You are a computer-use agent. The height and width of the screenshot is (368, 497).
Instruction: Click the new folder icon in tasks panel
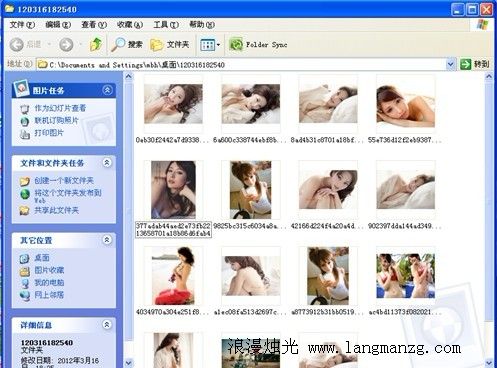click(25, 181)
